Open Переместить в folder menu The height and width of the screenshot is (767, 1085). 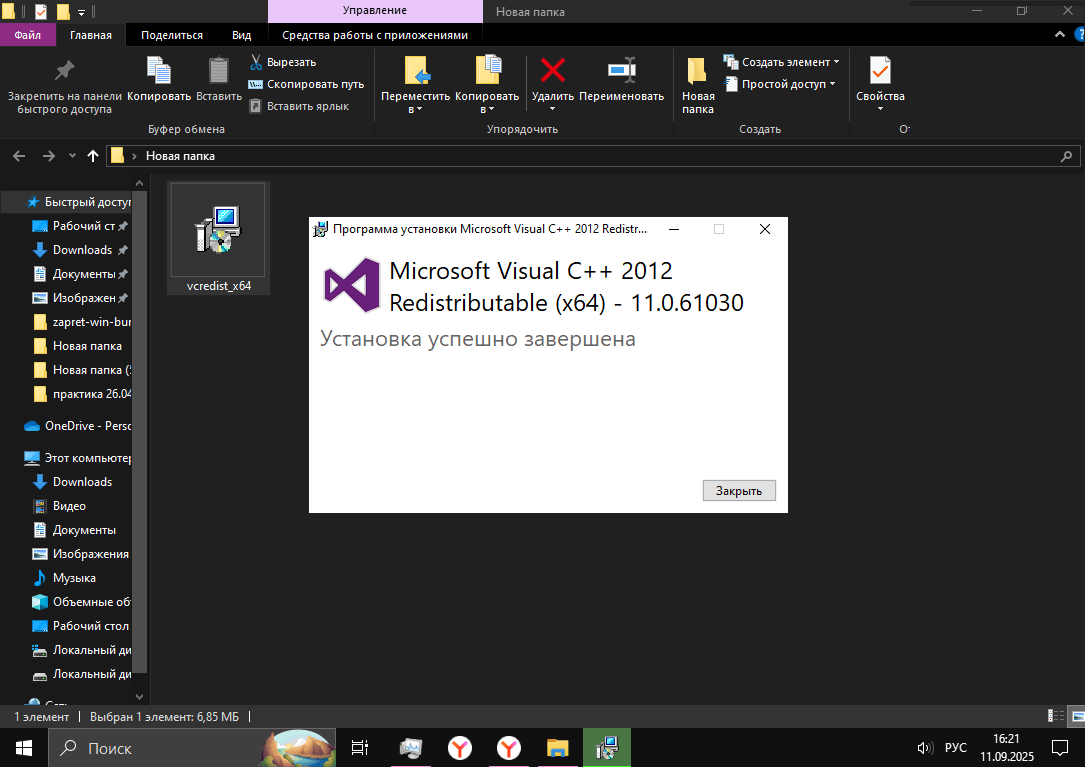415,84
